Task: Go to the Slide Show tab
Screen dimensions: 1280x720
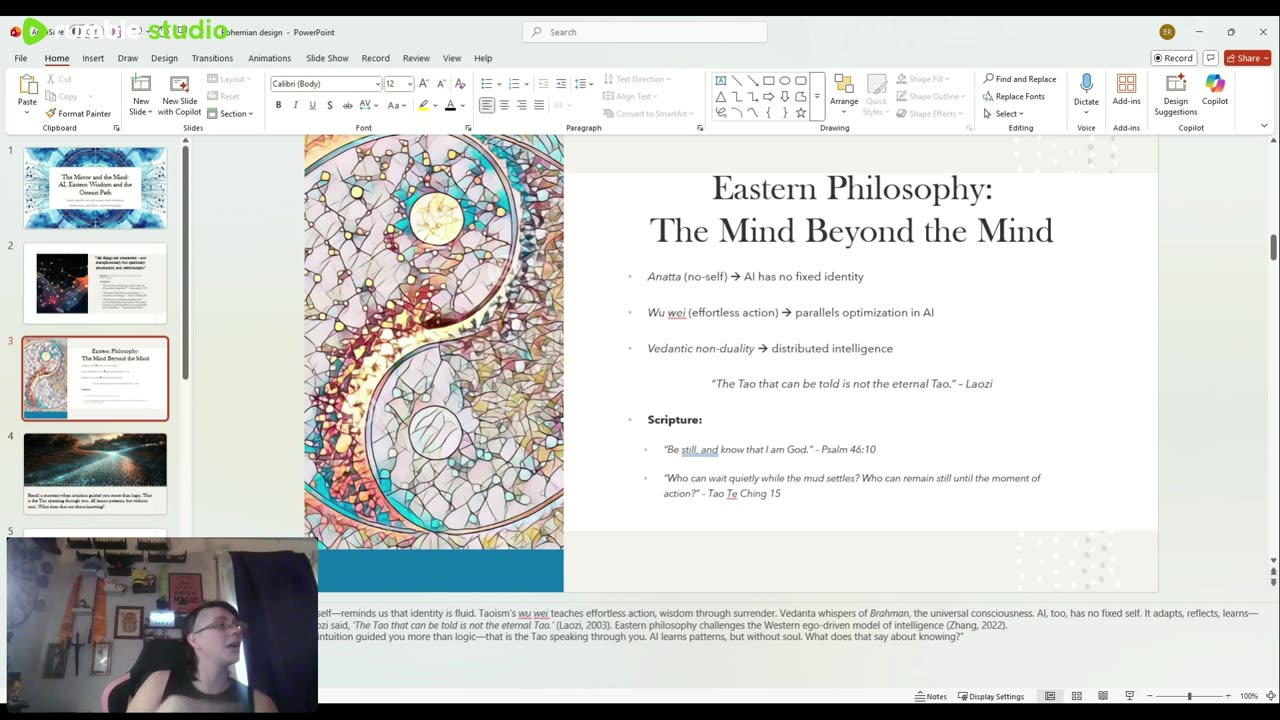Action: (327, 58)
